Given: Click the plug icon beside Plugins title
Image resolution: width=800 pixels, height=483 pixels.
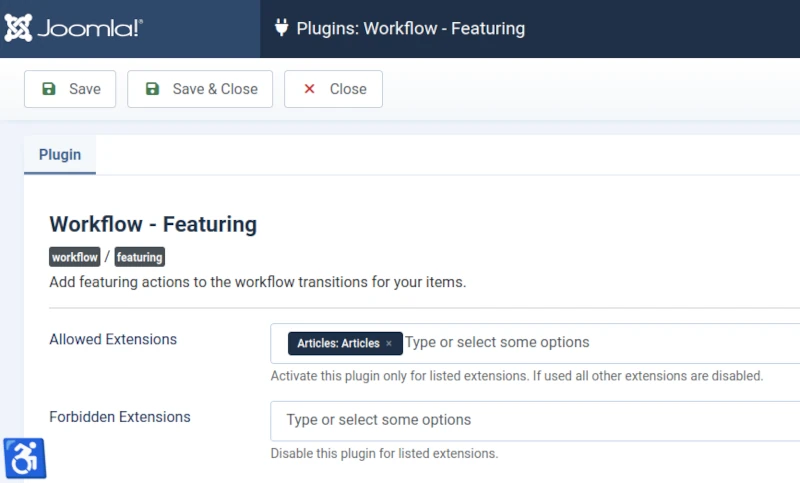Looking at the screenshot, I should [x=281, y=28].
